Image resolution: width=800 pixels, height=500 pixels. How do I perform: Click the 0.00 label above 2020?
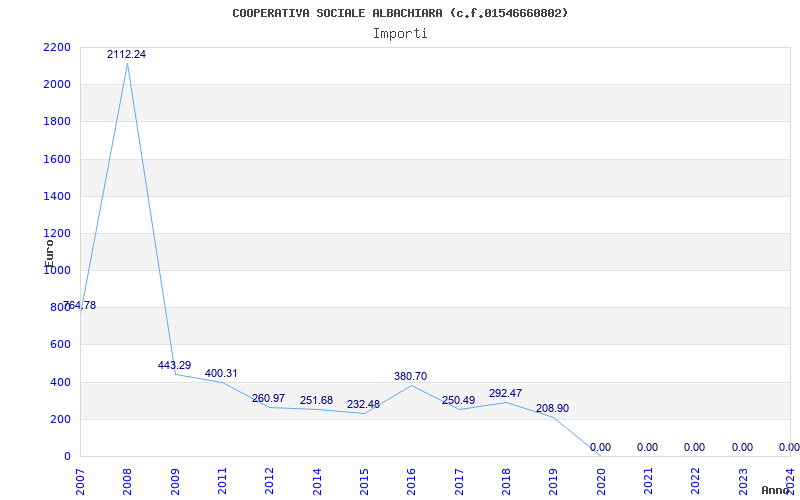click(x=600, y=447)
